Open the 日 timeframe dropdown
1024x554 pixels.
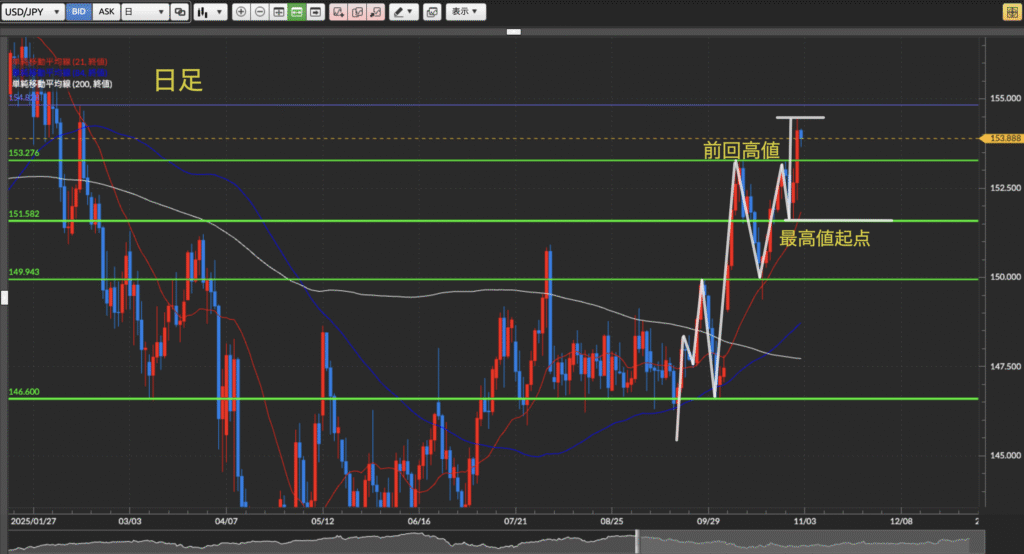pyautogui.click(x=144, y=12)
